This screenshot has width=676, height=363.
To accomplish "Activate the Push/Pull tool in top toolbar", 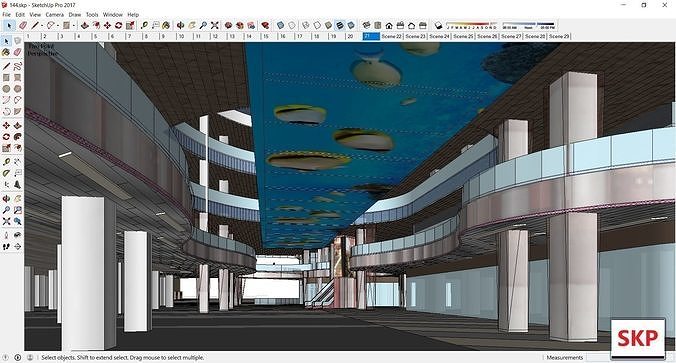I will click(85, 25).
